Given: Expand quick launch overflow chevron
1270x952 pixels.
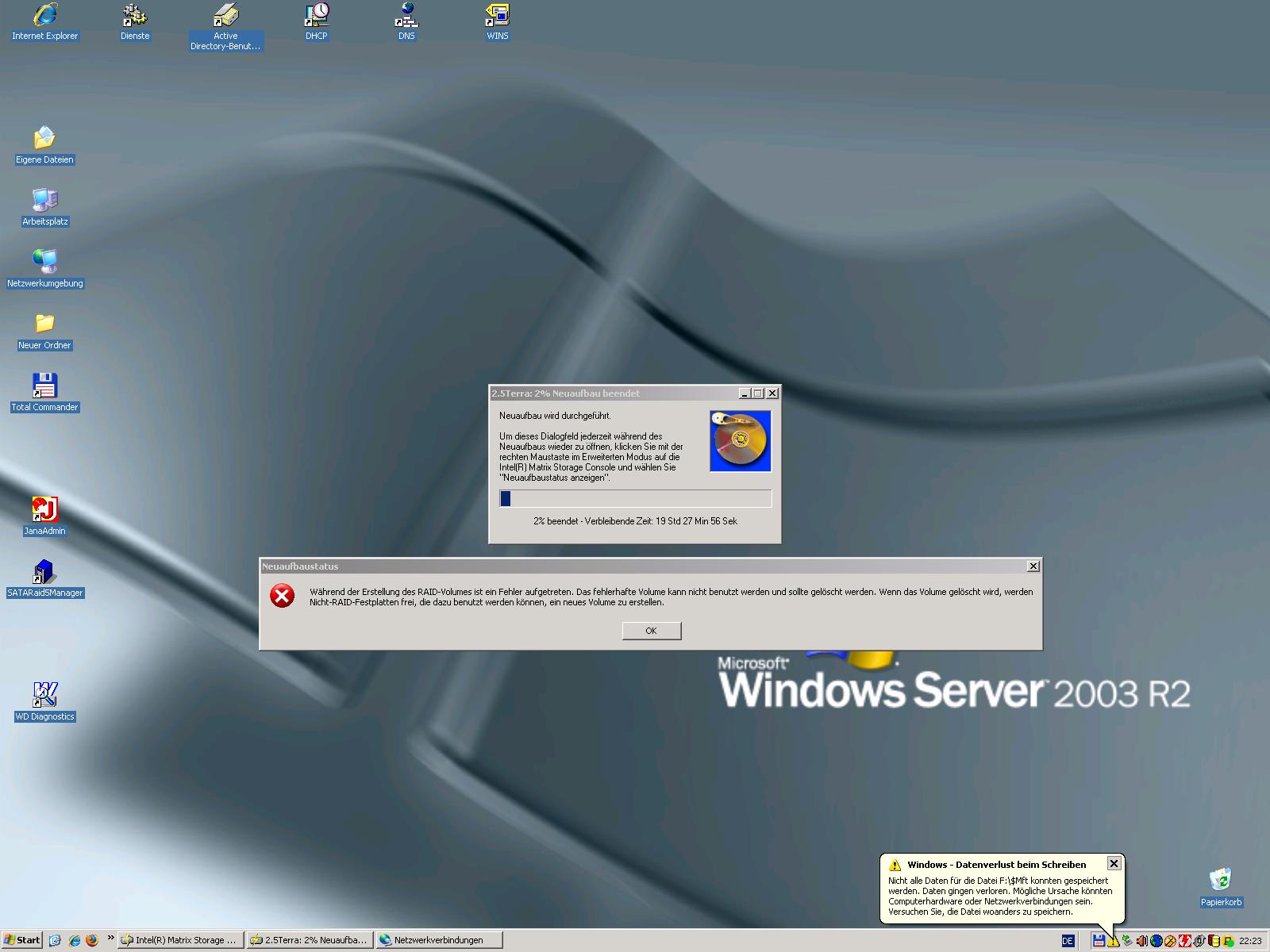Looking at the screenshot, I should (110, 939).
